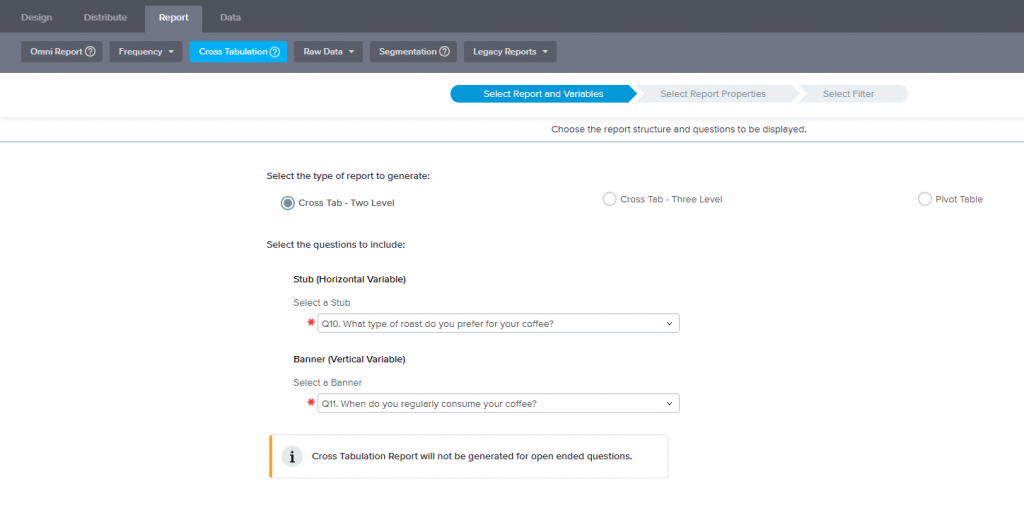Open the Select a Stub dropdown
The width and height of the screenshot is (1024, 506).
(x=498, y=323)
